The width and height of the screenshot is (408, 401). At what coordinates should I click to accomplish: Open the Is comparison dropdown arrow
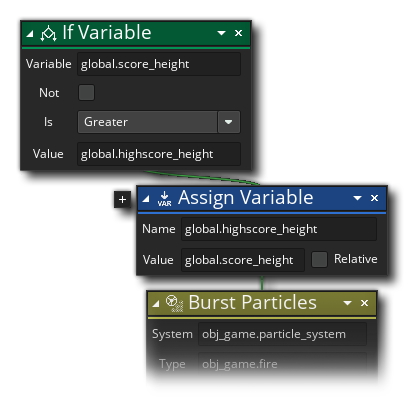(x=228, y=122)
